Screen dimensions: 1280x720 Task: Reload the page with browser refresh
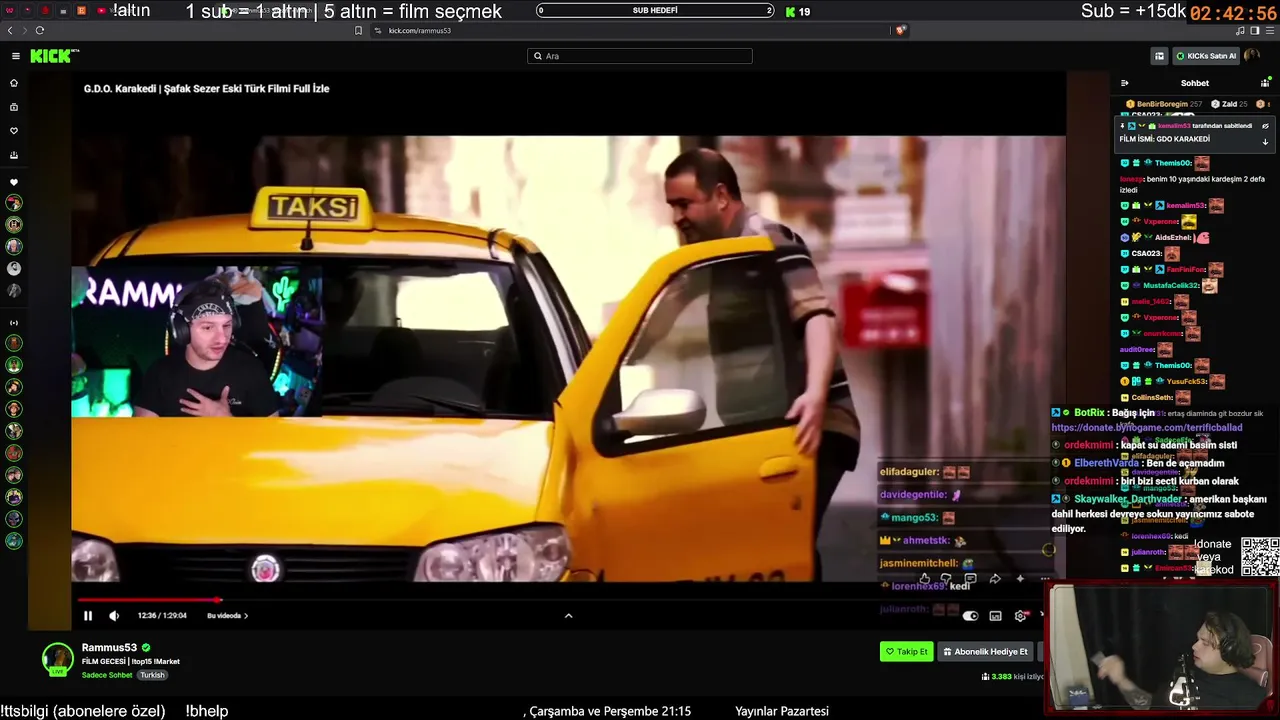39,30
